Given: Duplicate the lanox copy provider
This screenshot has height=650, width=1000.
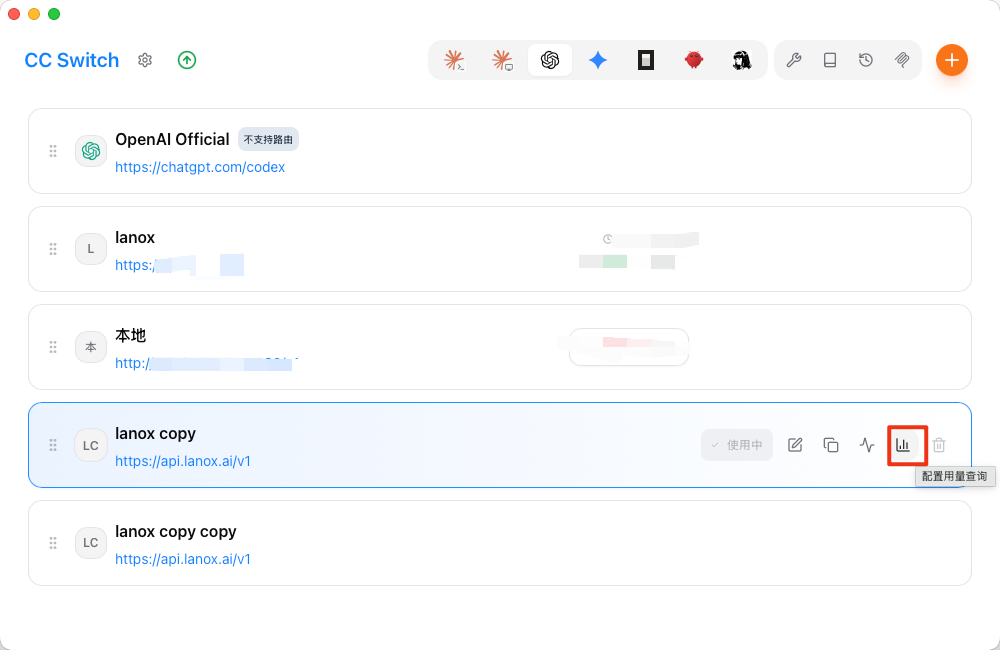Looking at the screenshot, I should 830,445.
